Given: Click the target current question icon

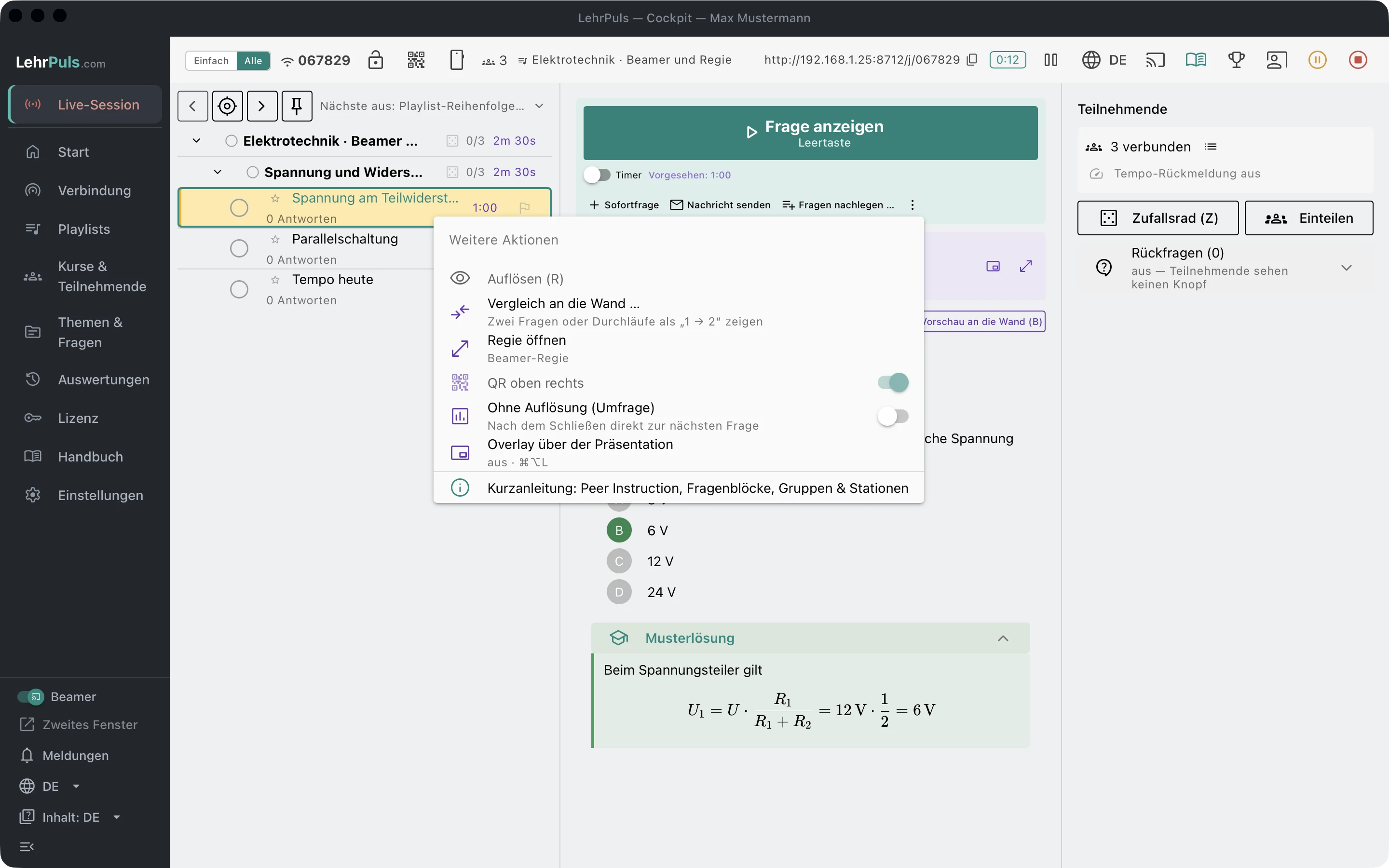Looking at the screenshot, I should (227, 106).
